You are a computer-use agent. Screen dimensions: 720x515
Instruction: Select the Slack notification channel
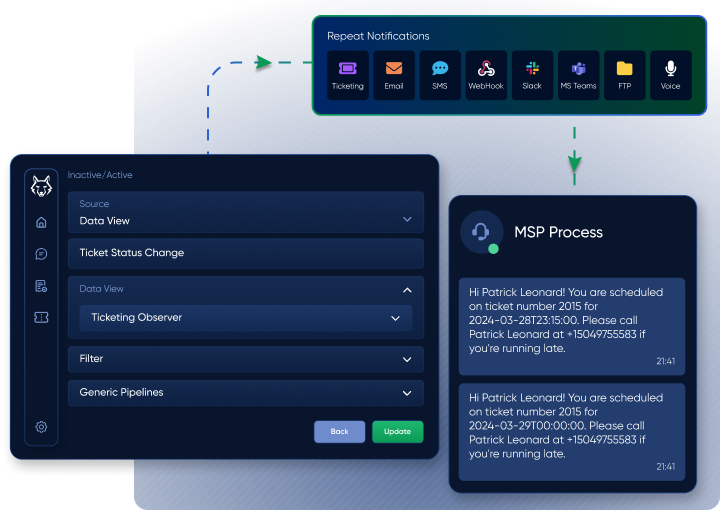[x=532, y=75]
